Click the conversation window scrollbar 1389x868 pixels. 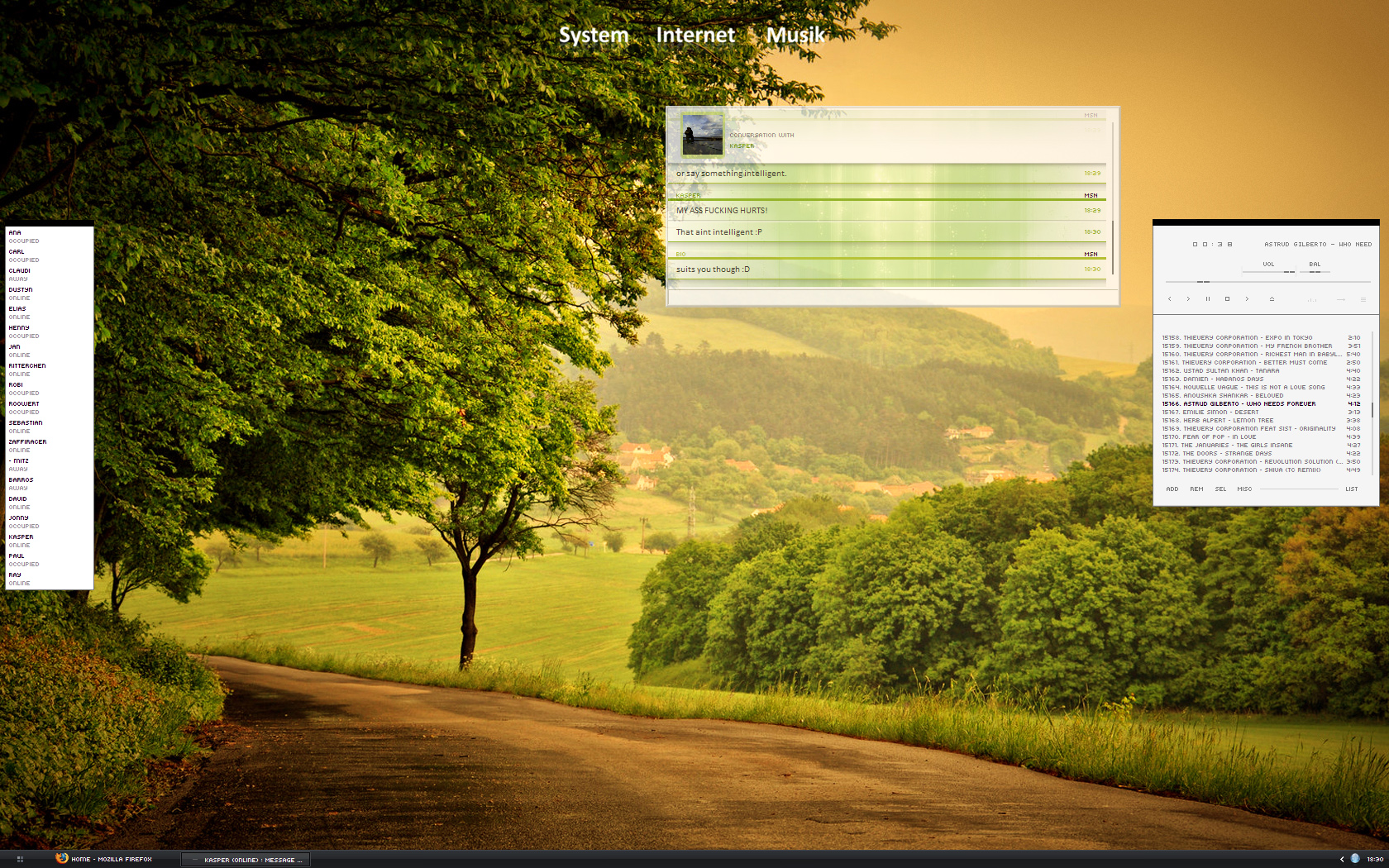coord(1113,198)
